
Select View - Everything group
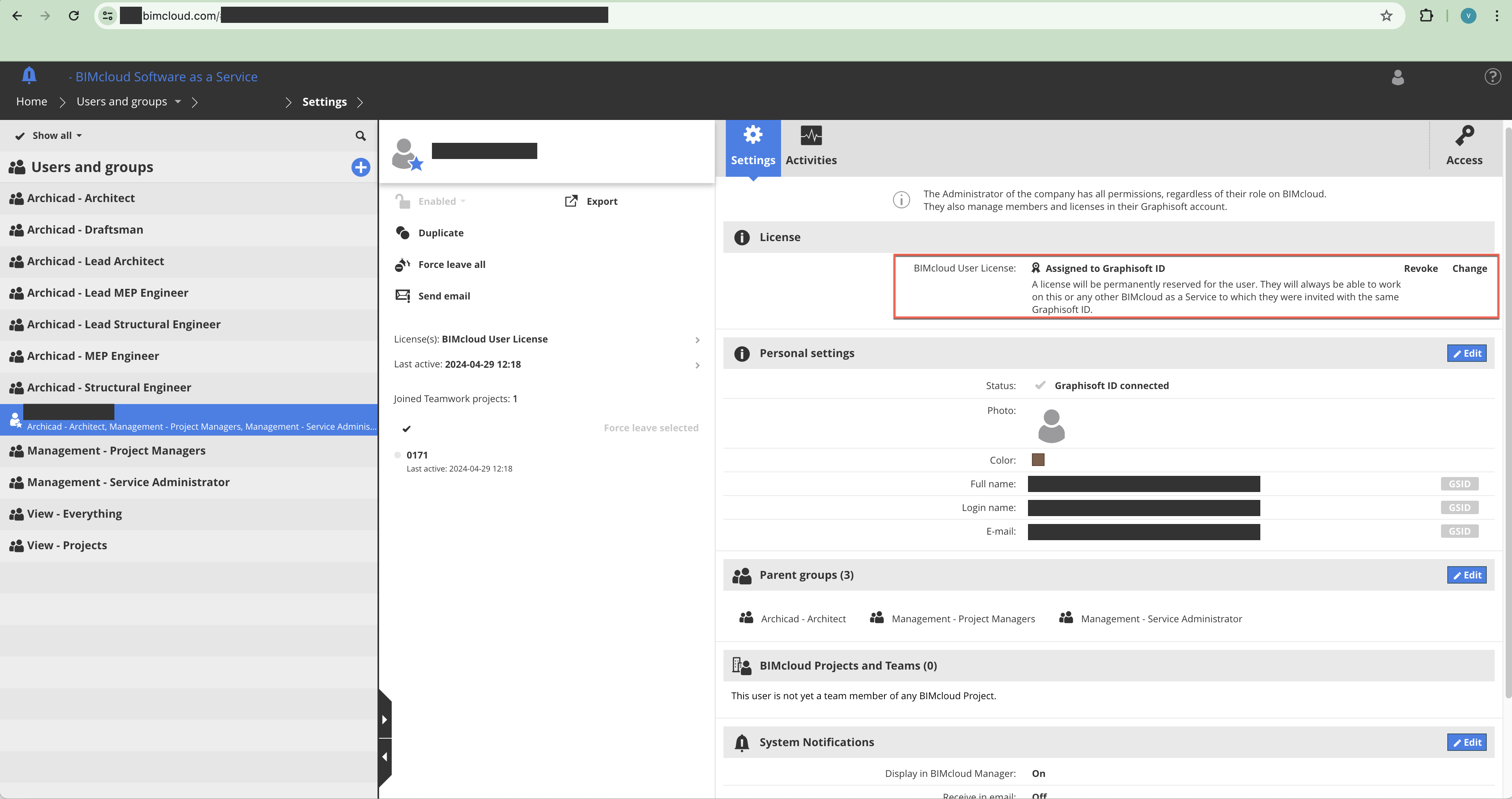(x=189, y=514)
